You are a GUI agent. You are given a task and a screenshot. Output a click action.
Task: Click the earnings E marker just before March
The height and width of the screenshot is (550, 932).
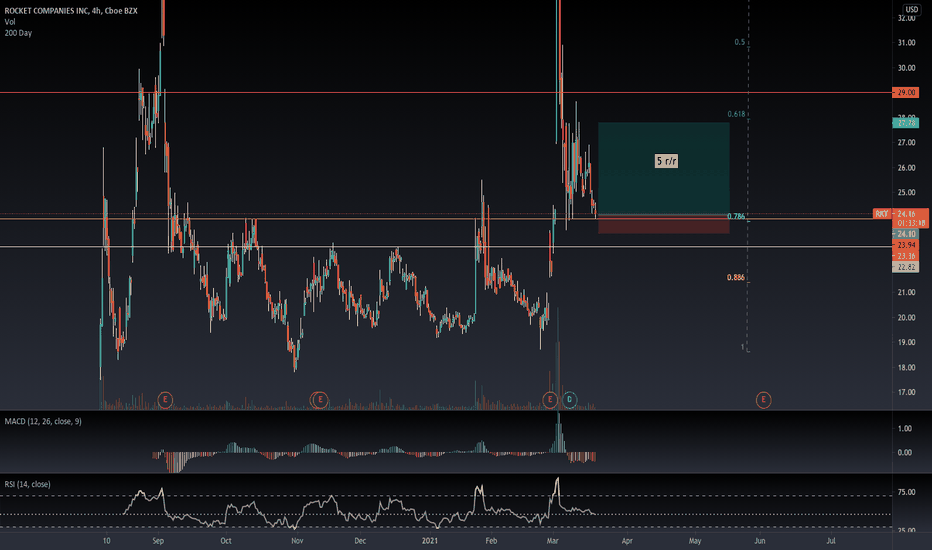(x=550, y=400)
